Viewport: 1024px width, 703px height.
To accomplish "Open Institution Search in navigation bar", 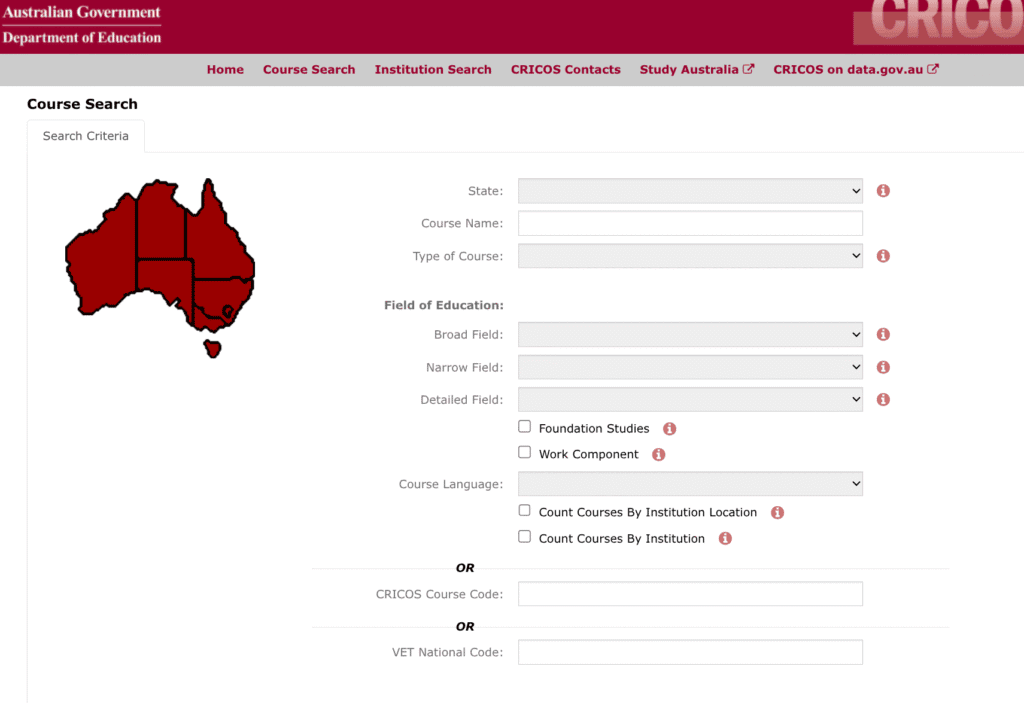I will 433,69.
